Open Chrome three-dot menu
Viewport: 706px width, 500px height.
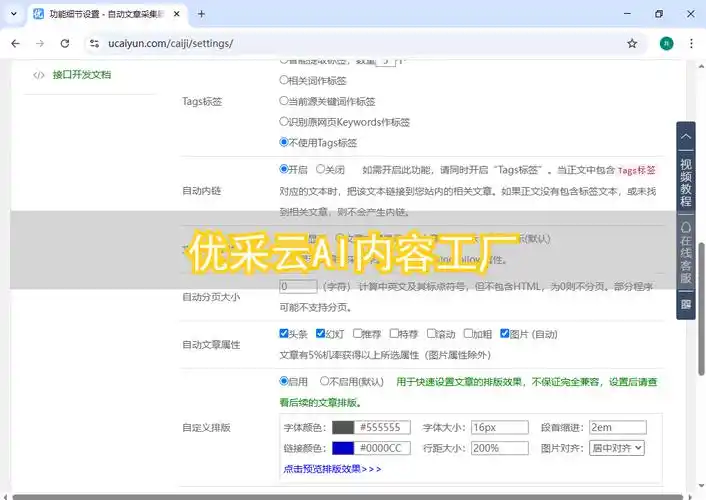pos(691,43)
